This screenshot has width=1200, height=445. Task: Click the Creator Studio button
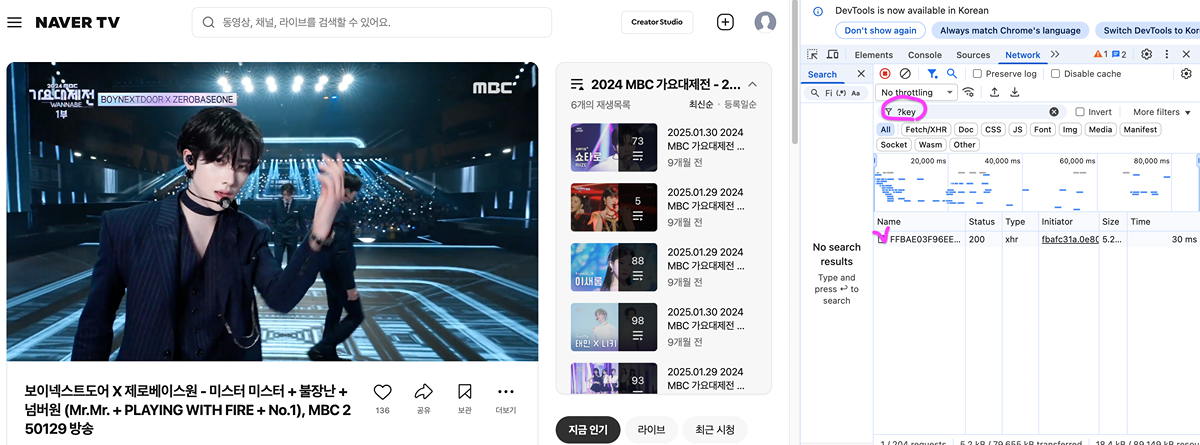[x=657, y=22]
